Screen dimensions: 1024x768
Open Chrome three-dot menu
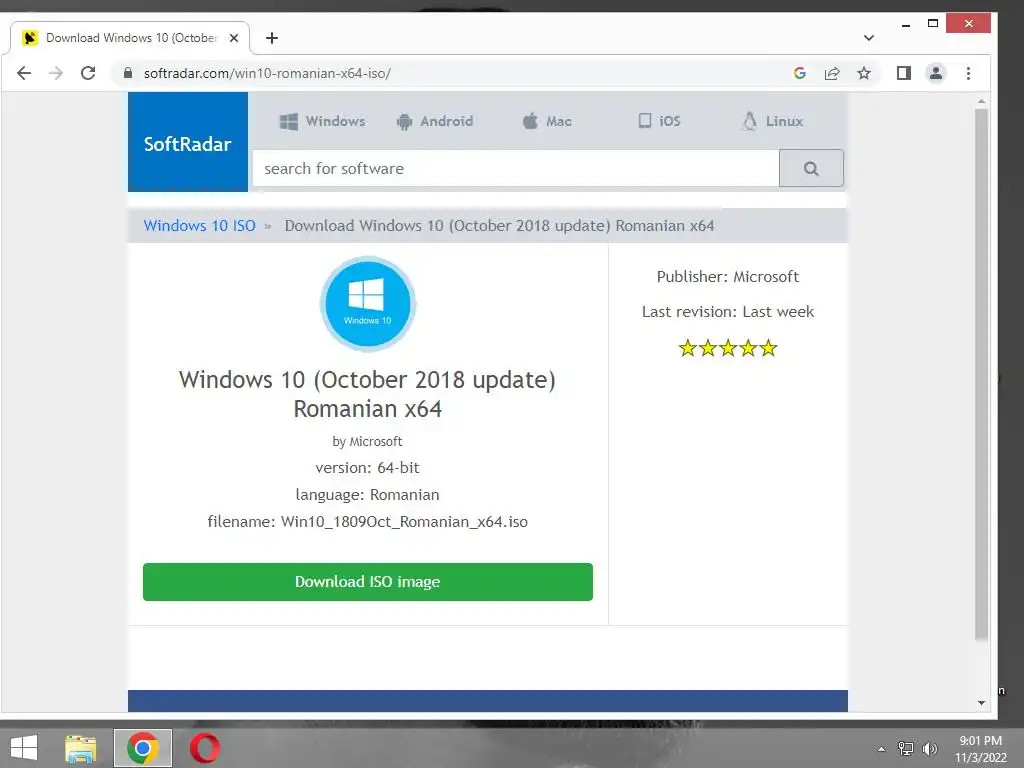pos(968,73)
